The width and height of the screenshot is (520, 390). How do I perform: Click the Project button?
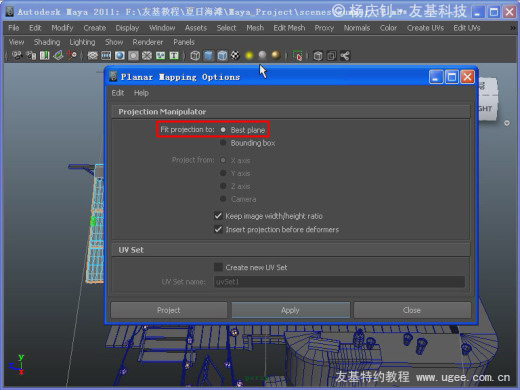[x=169, y=310]
